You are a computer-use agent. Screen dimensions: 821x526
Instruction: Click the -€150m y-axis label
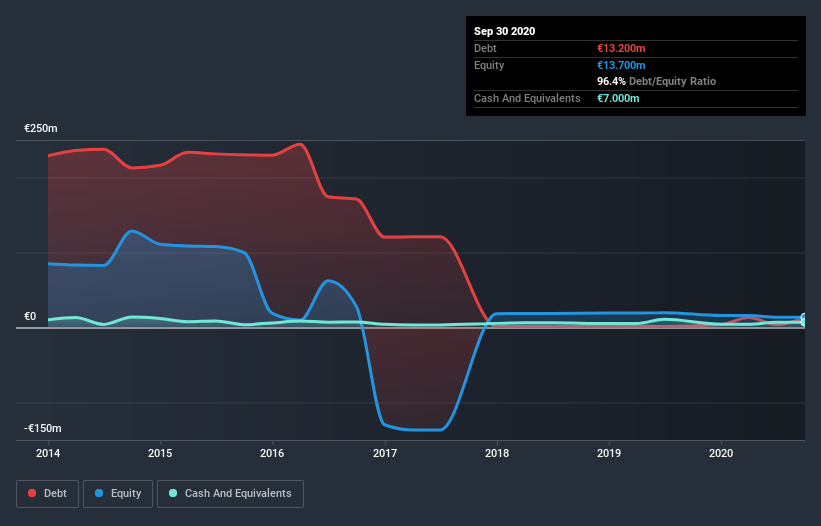(x=42, y=428)
